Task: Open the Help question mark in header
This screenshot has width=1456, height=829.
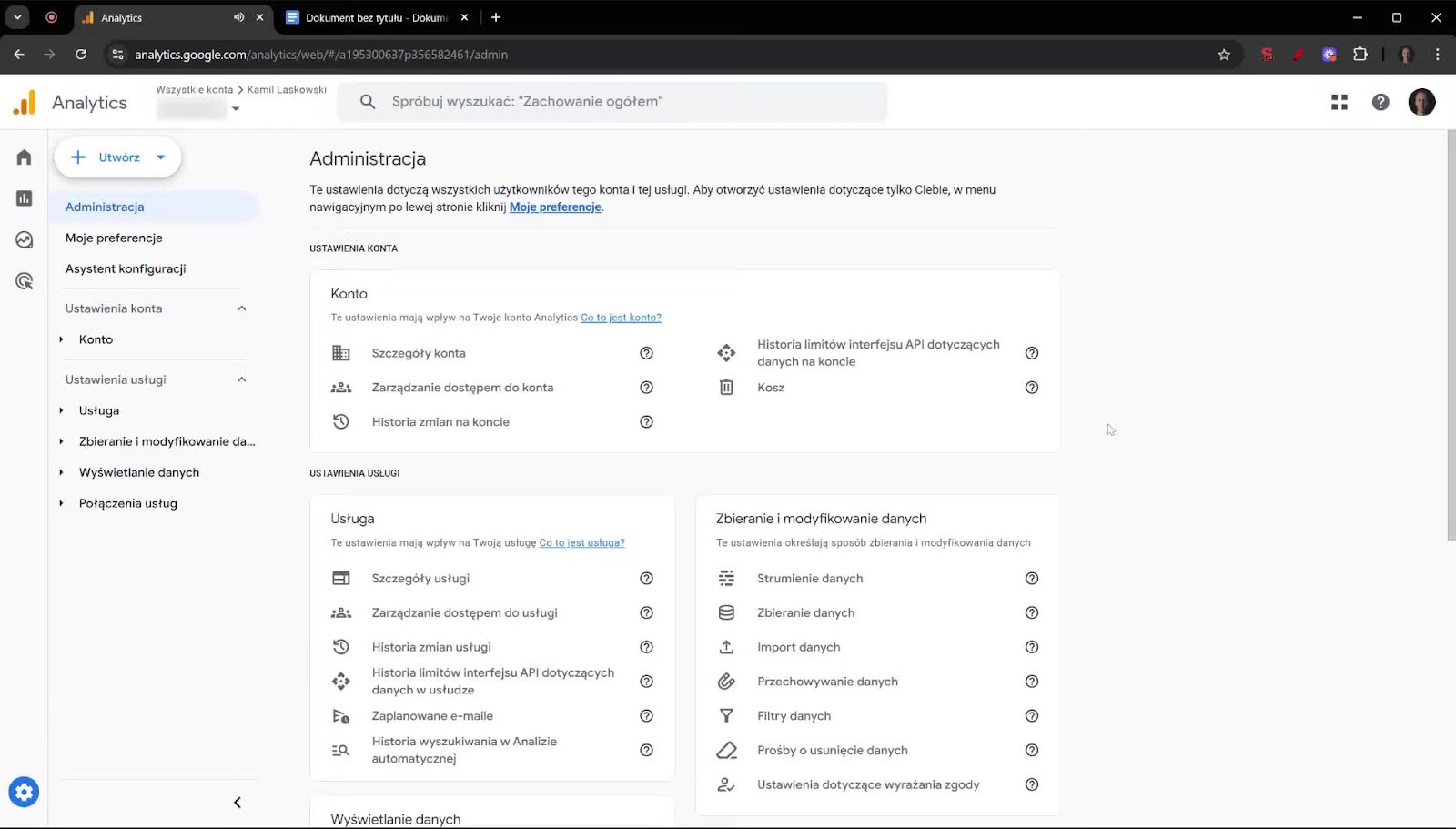Action: click(x=1380, y=102)
